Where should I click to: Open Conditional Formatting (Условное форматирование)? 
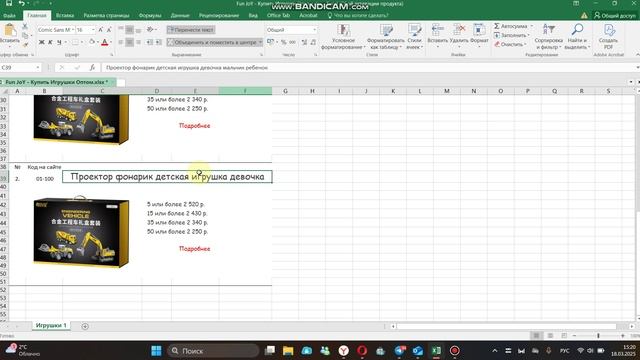(343, 37)
